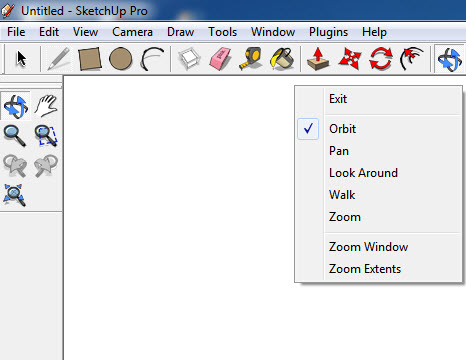Open the File menu
This screenshot has width=466, height=360.
click(16, 32)
